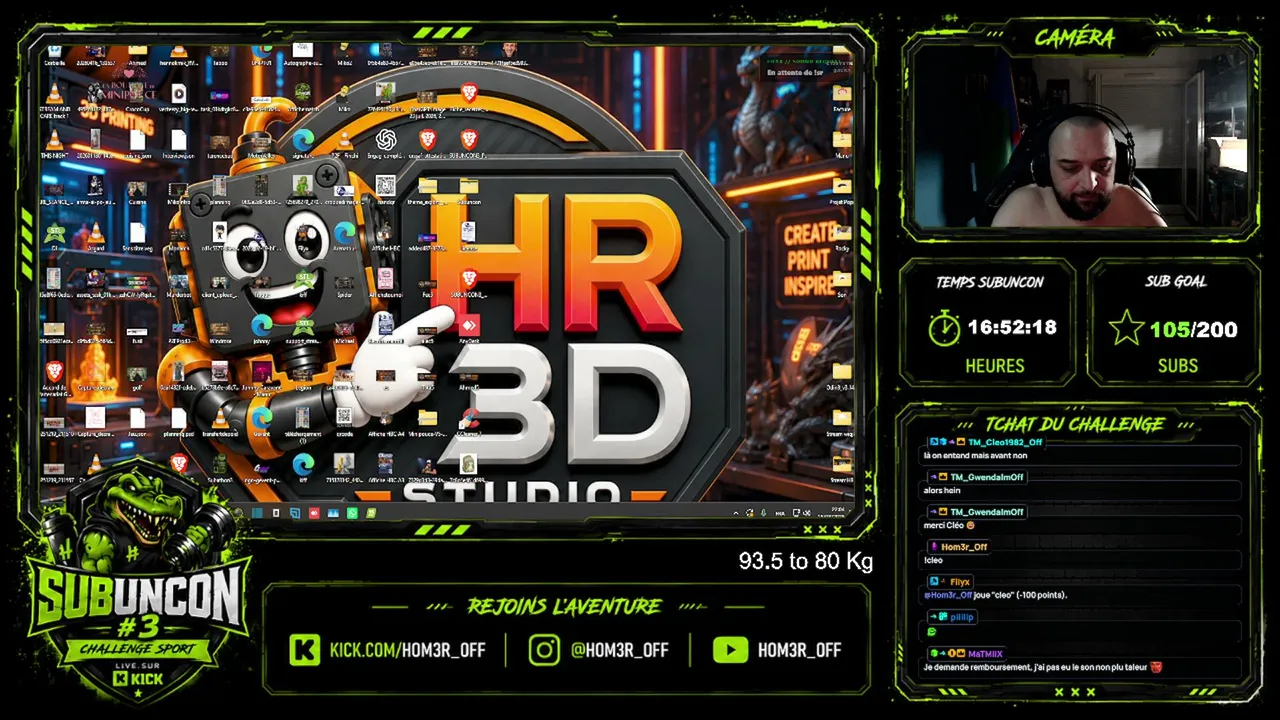Click the HOM3R_OFF name beside the YouTube logo

[x=799, y=650]
